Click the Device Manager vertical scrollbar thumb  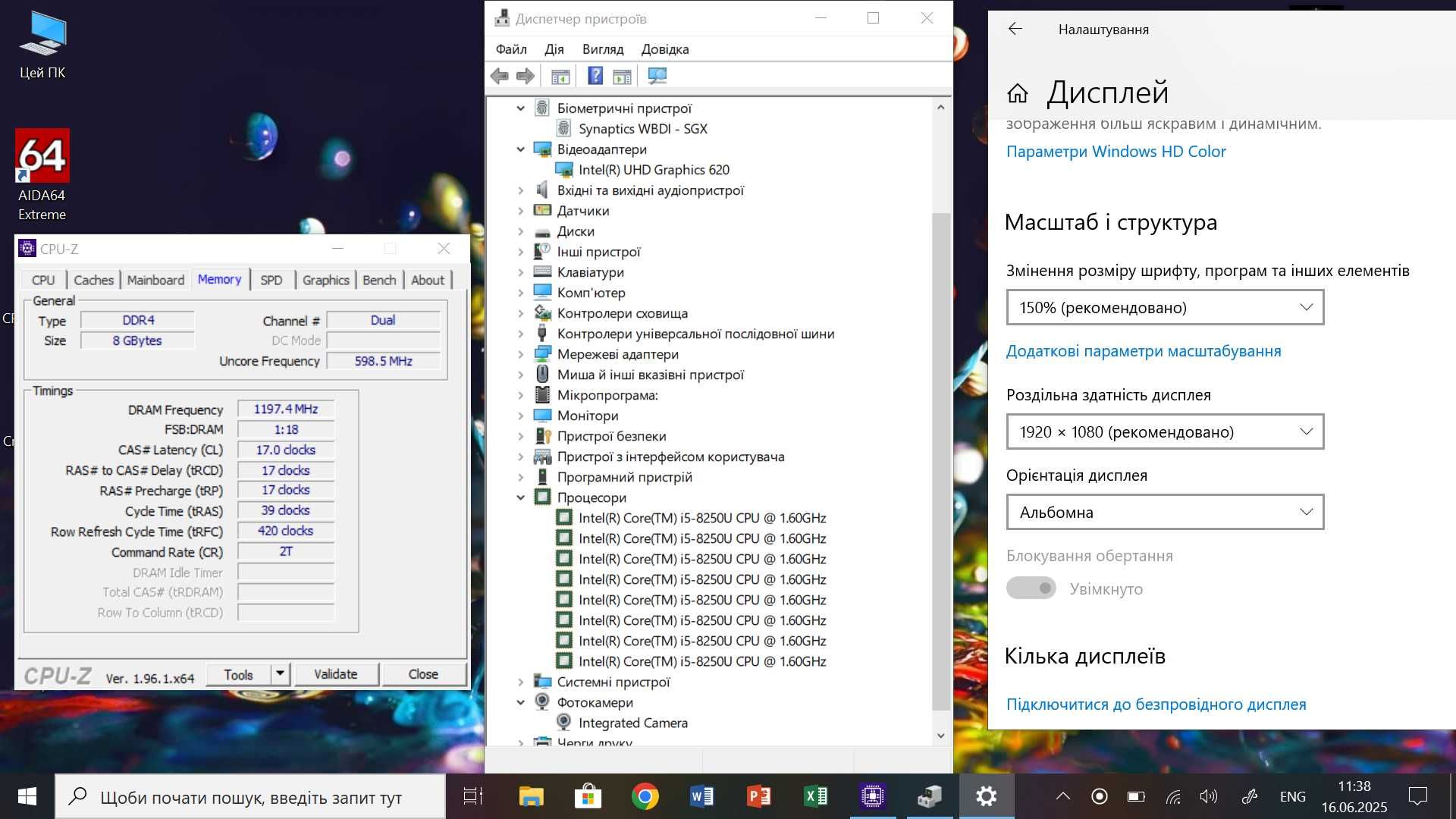click(x=940, y=461)
